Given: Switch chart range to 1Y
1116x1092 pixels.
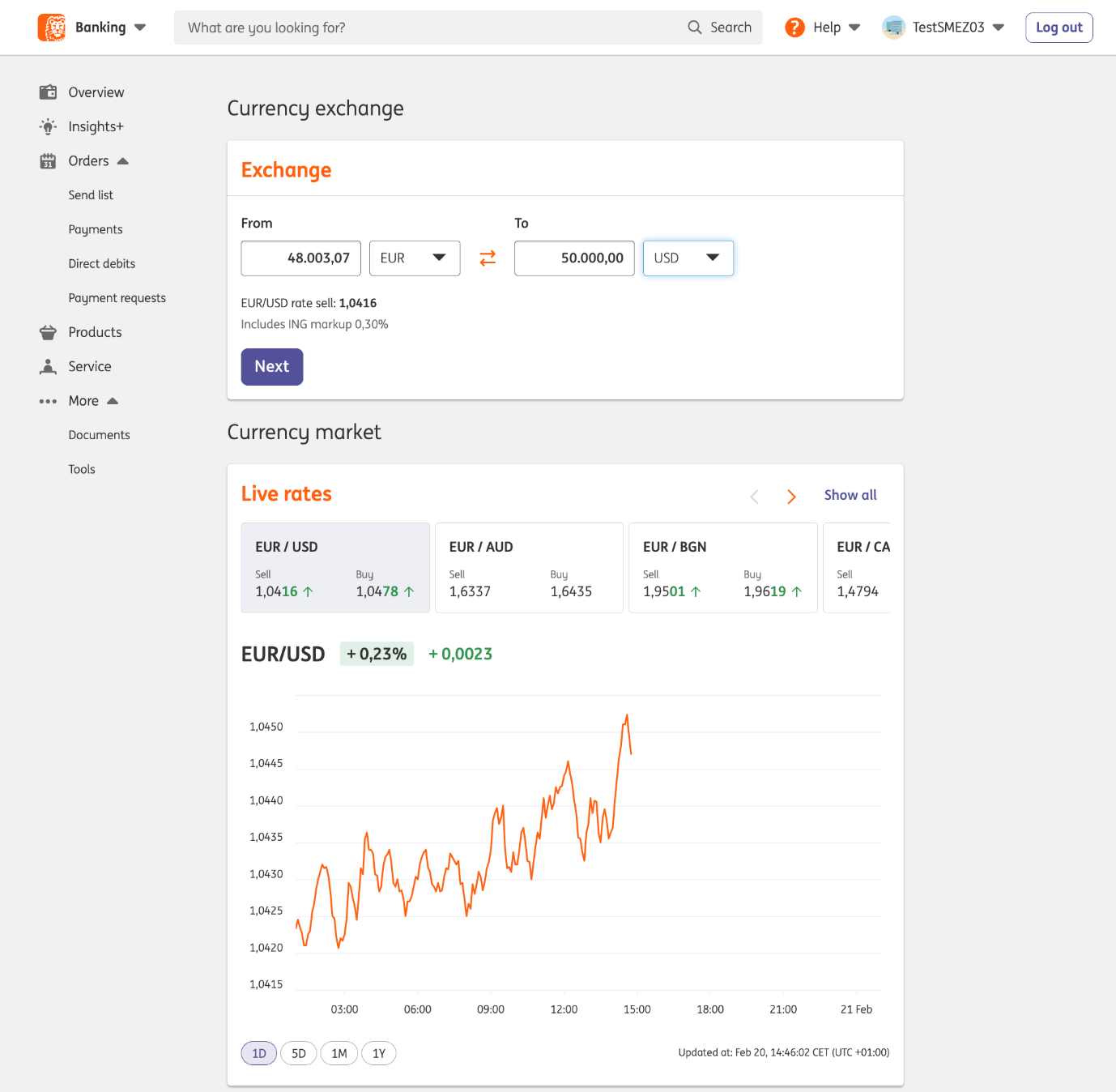Looking at the screenshot, I should 379,1053.
